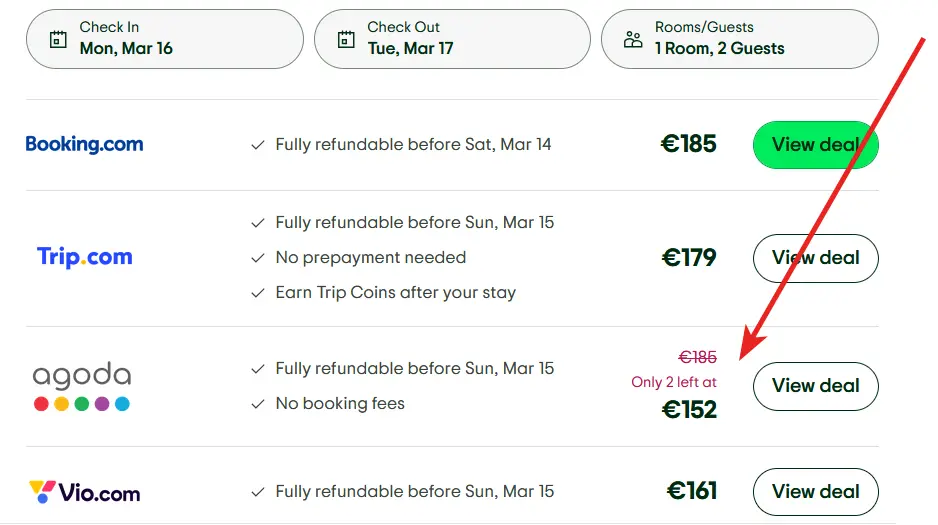Click the Check In calendar icon
This screenshot has height=525, width=938.
point(59,39)
